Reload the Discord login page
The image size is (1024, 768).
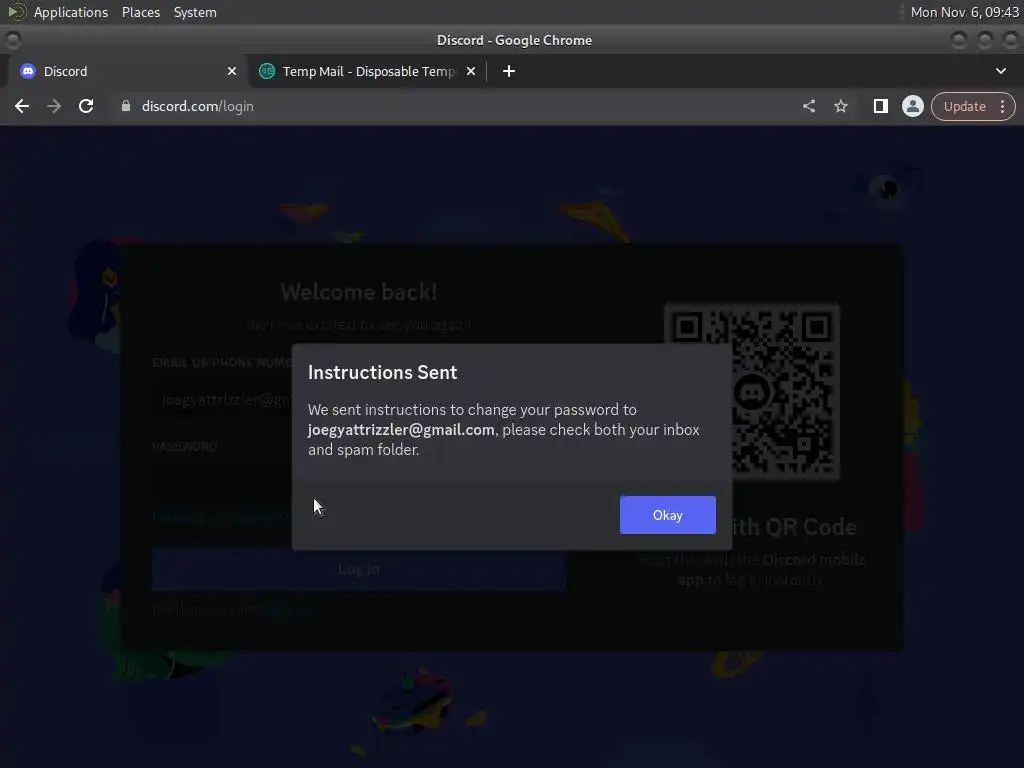[86, 106]
